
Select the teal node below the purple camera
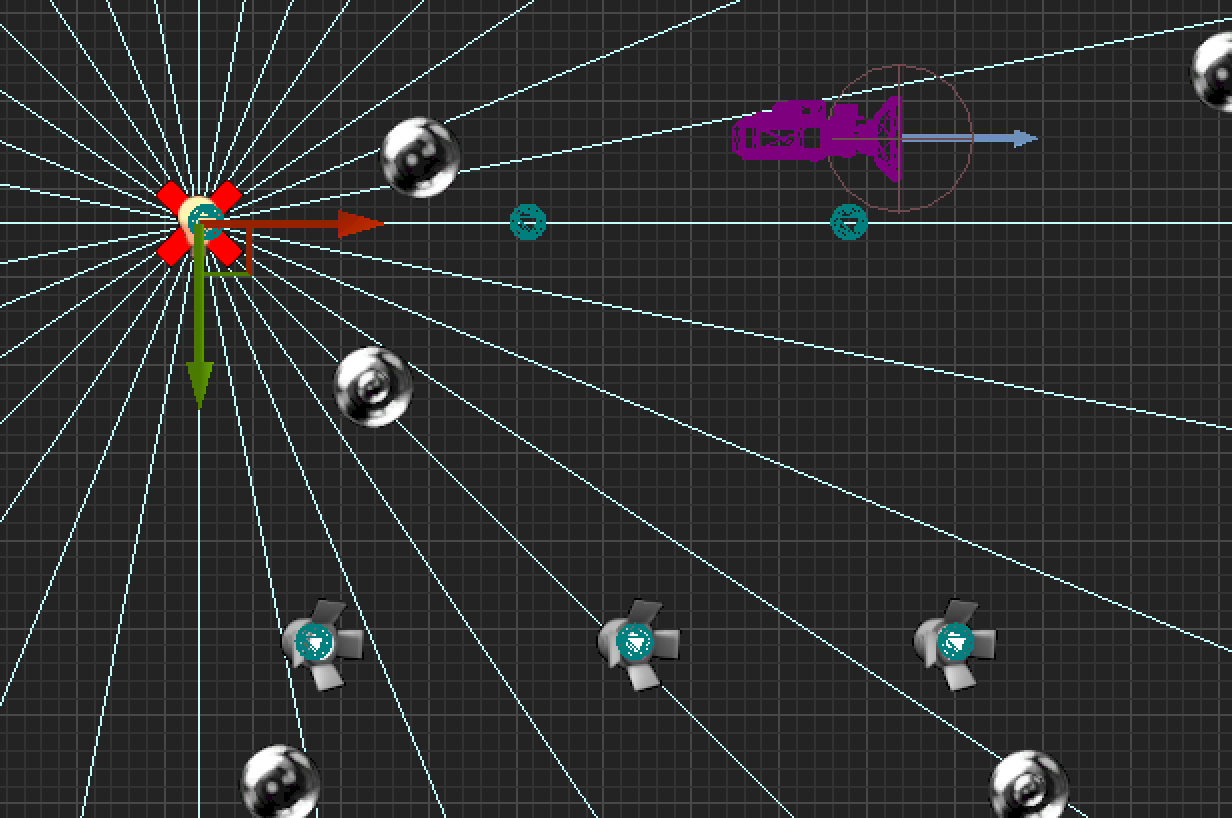click(x=848, y=222)
